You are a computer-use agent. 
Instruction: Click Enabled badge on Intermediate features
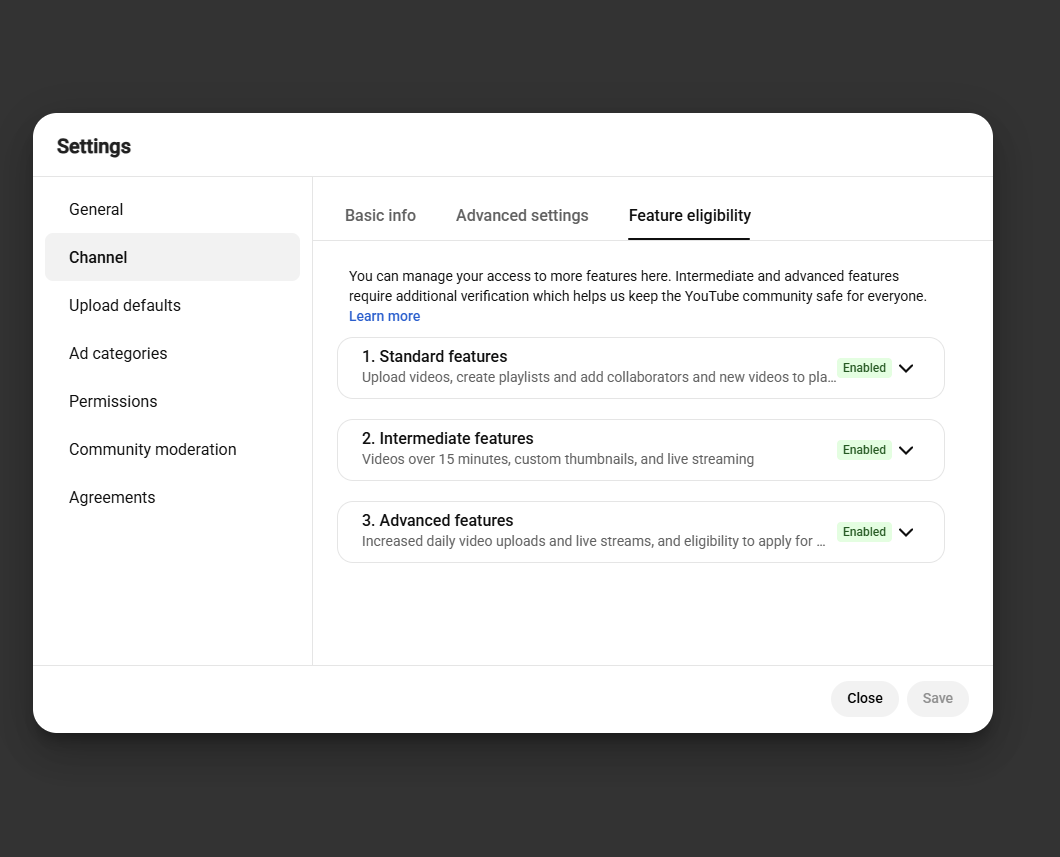click(864, 450)
